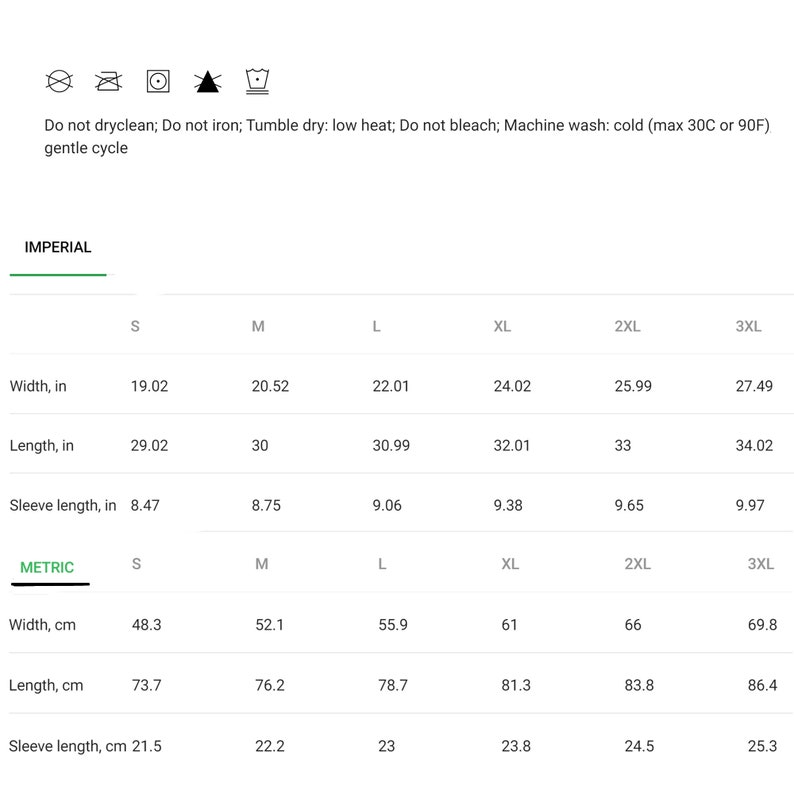
Task: Click the metric width value 55.9
Action: coord(393,624)
